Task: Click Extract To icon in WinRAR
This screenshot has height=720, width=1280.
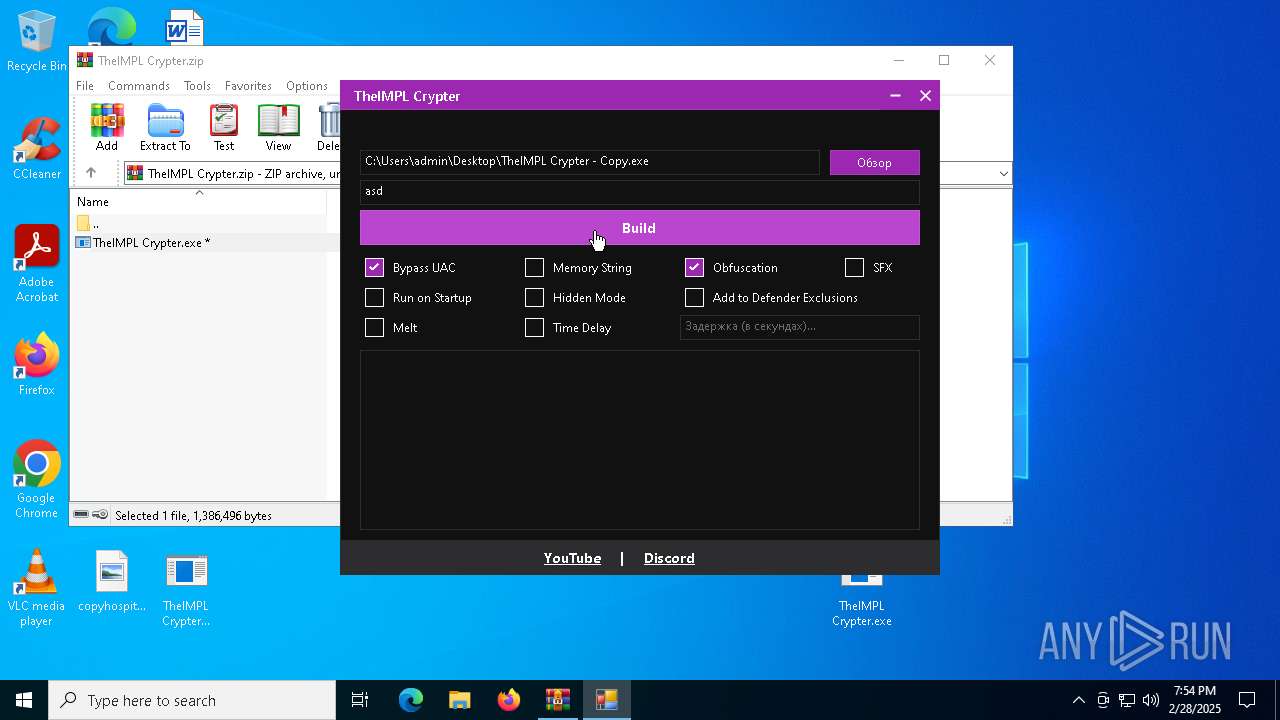Action: [x=165, y=128]
